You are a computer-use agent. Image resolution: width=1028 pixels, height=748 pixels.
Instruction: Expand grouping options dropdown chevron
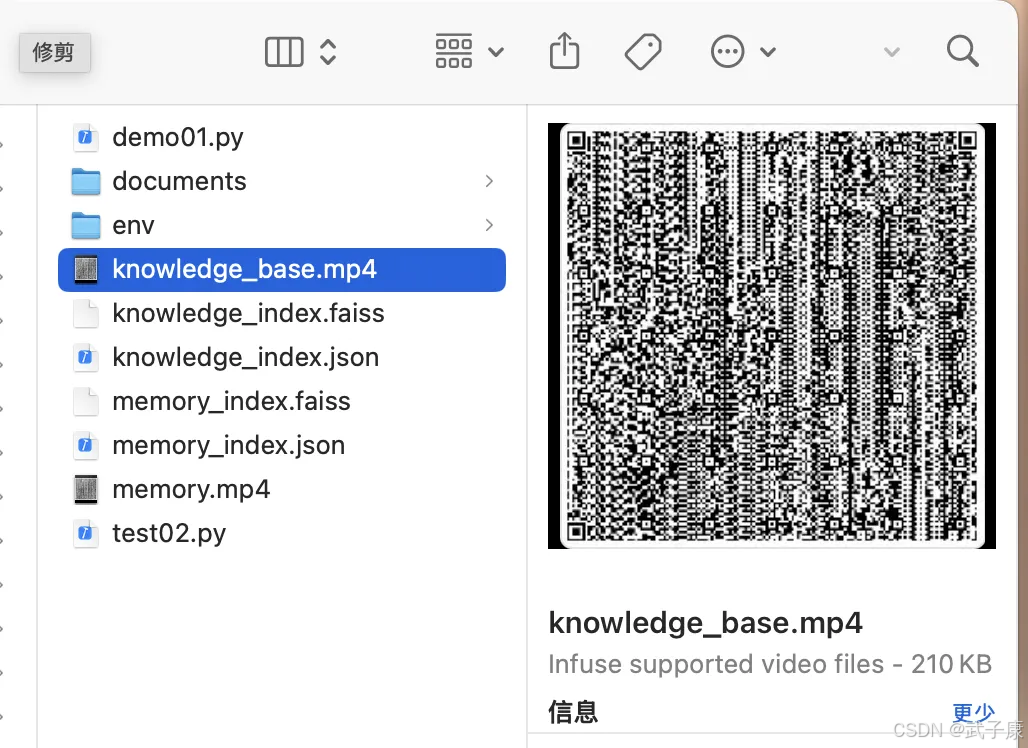pos(496,52)
